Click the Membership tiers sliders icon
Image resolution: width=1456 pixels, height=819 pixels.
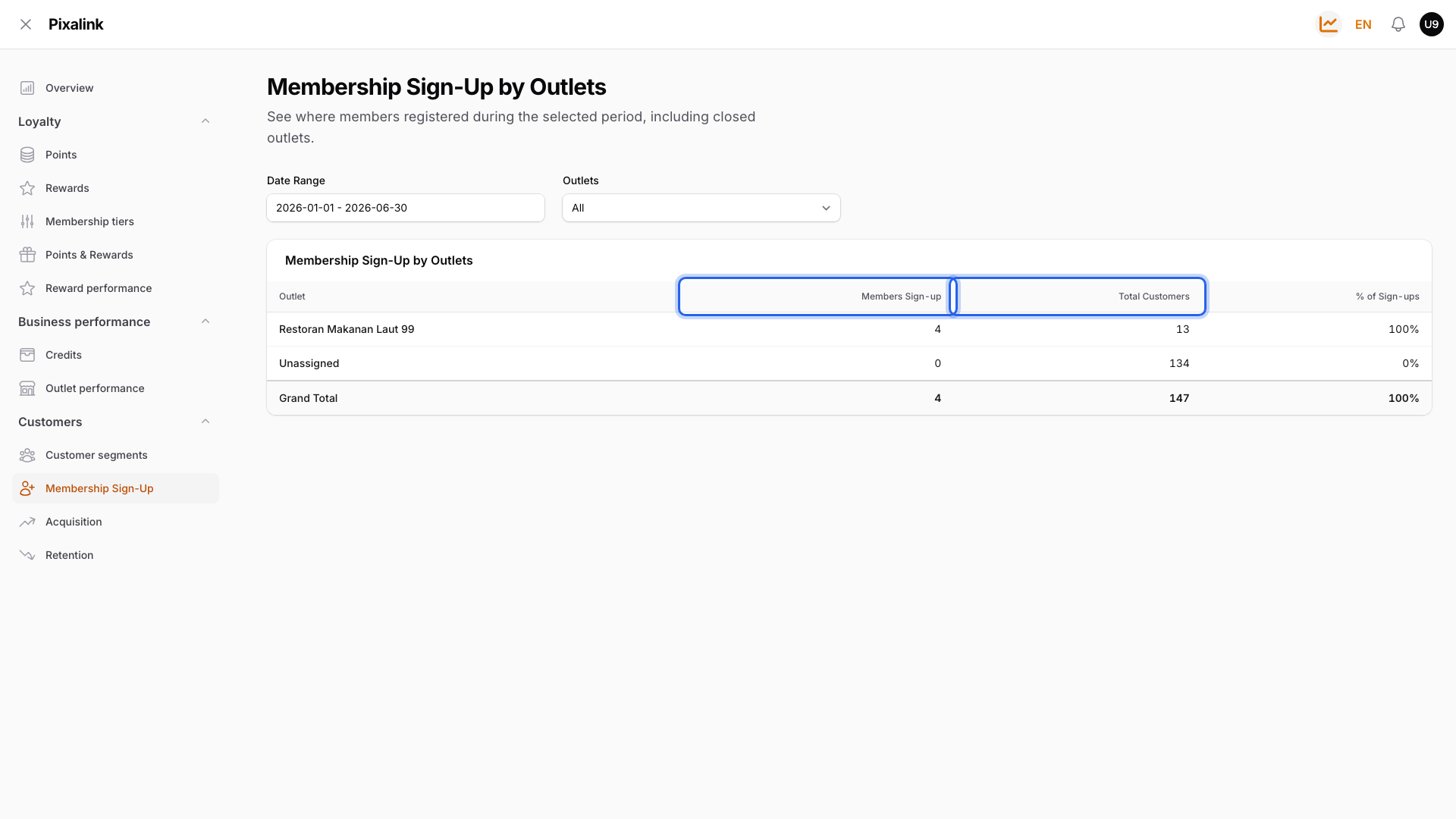pyautogui.click(x=27, y=221)
